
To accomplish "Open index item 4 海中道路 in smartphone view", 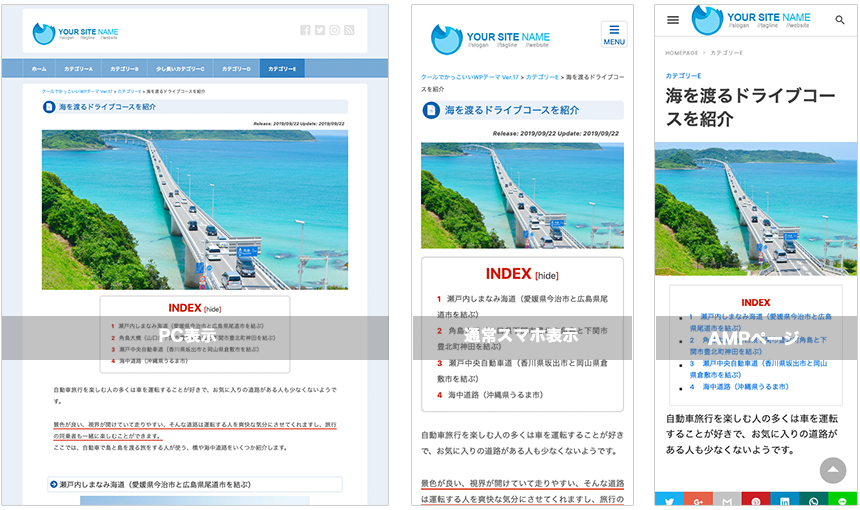I will tap(490, 395).
